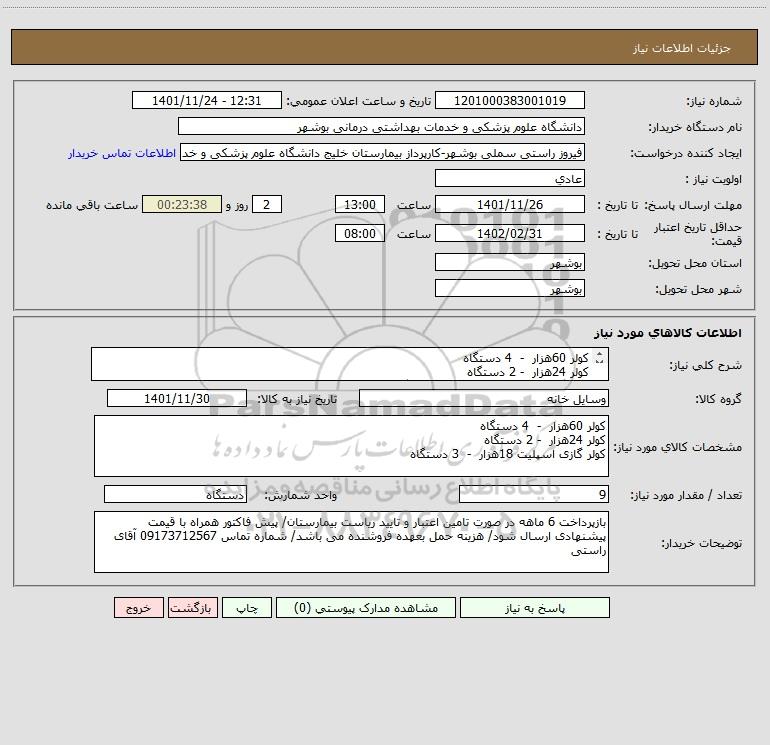Click the label 'گروه کالا:'
The width and height of the screenshot is (770, 745).
click(x=718, y=400)
